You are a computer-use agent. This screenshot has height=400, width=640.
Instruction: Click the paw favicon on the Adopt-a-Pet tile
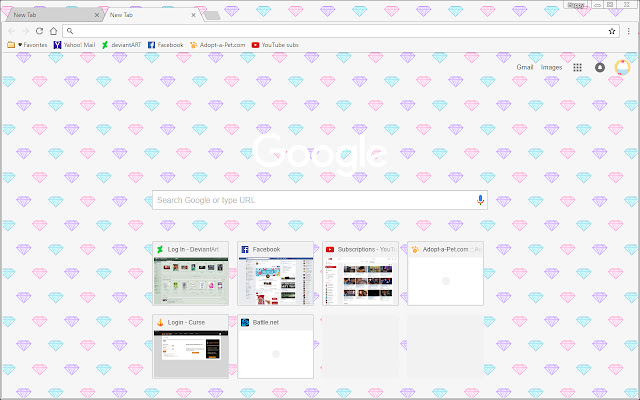coord(415,249)
